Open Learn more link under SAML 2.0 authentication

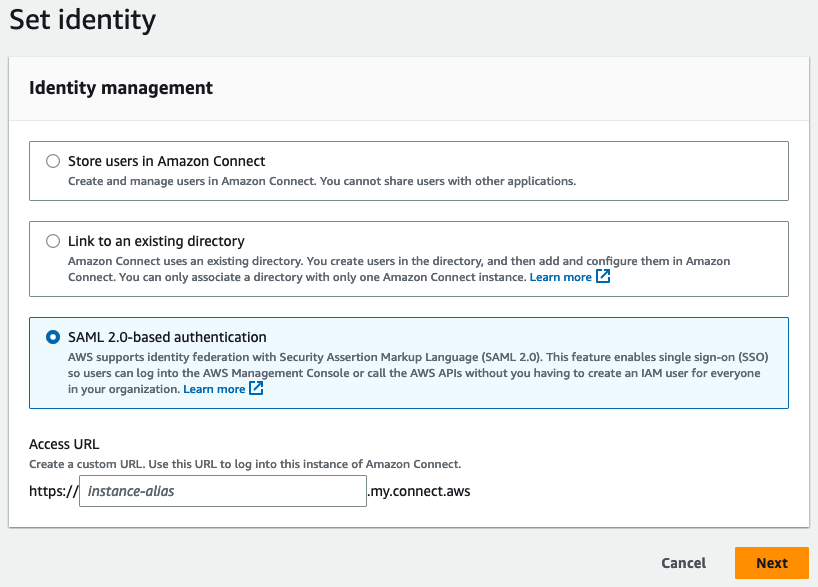coord(214,389)
